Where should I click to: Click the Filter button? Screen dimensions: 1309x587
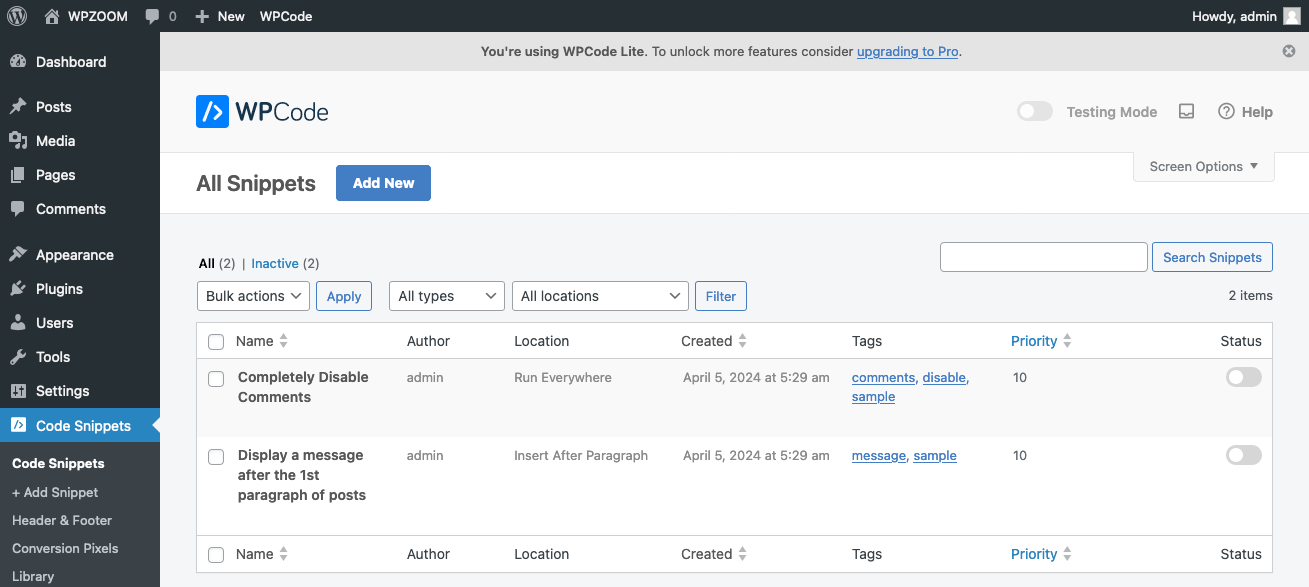coord(721,296)
